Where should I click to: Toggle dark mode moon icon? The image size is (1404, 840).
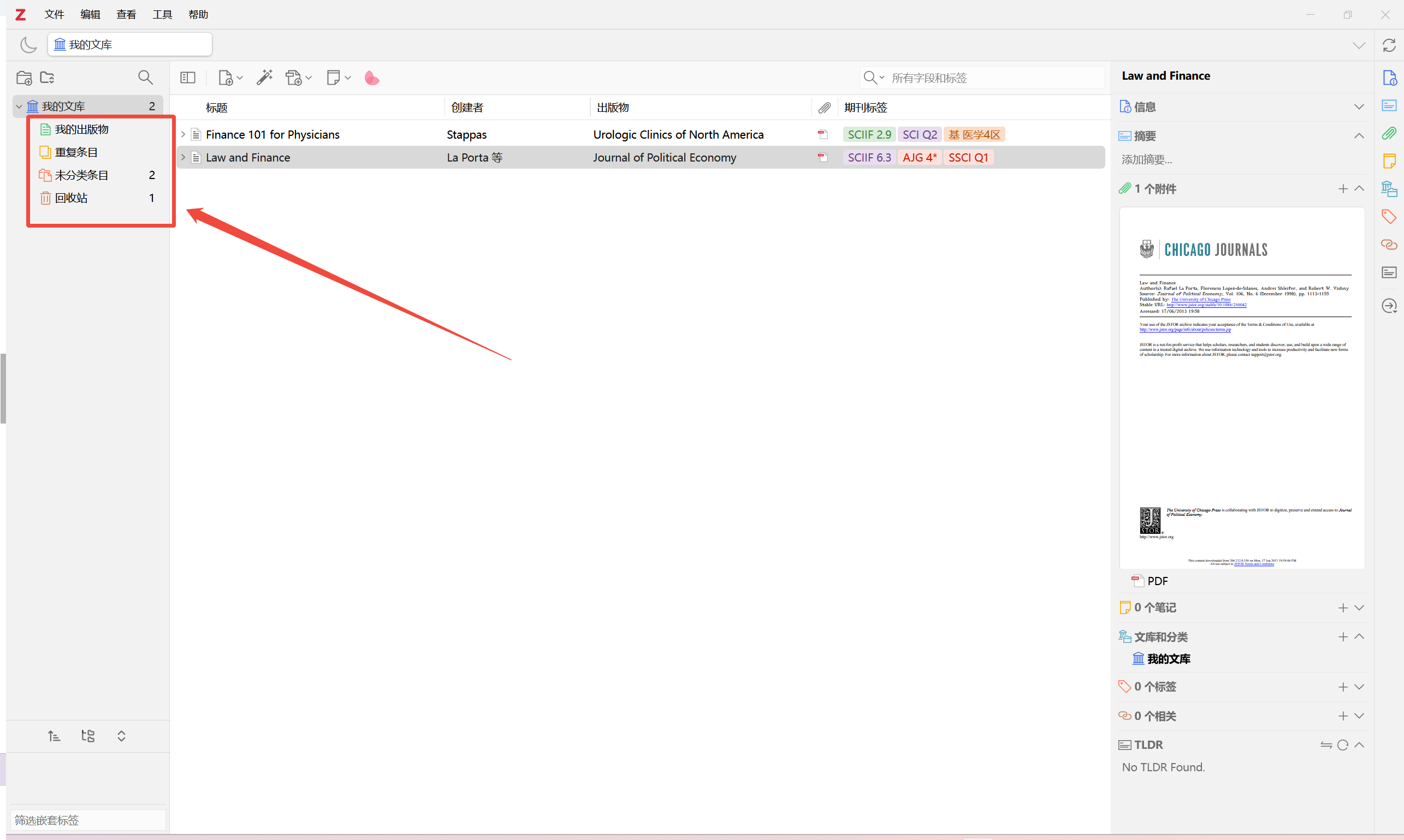28,45
